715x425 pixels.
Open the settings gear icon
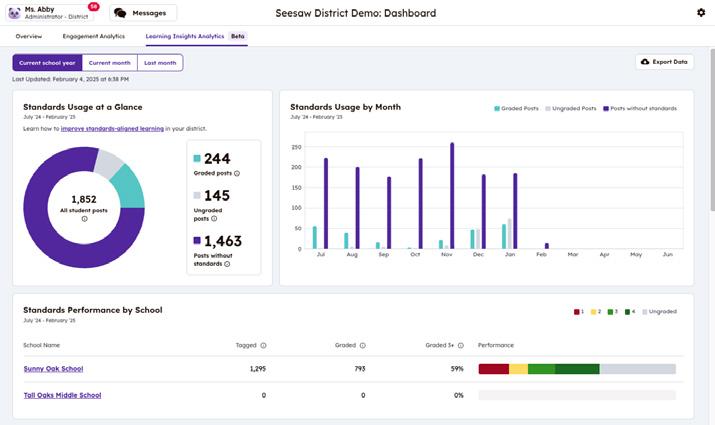[700, 13]
